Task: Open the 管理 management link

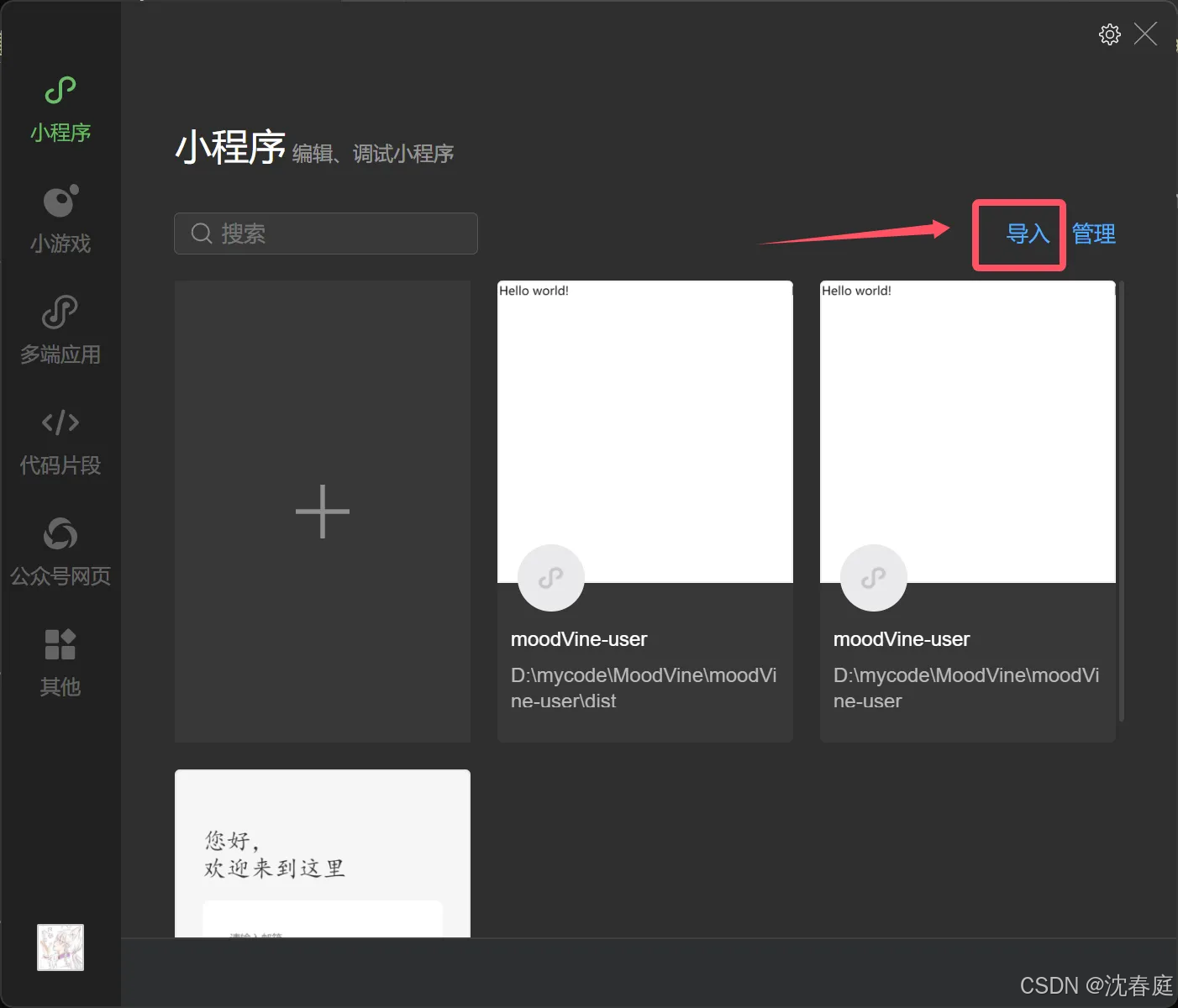Action: tap(1093, 234)
